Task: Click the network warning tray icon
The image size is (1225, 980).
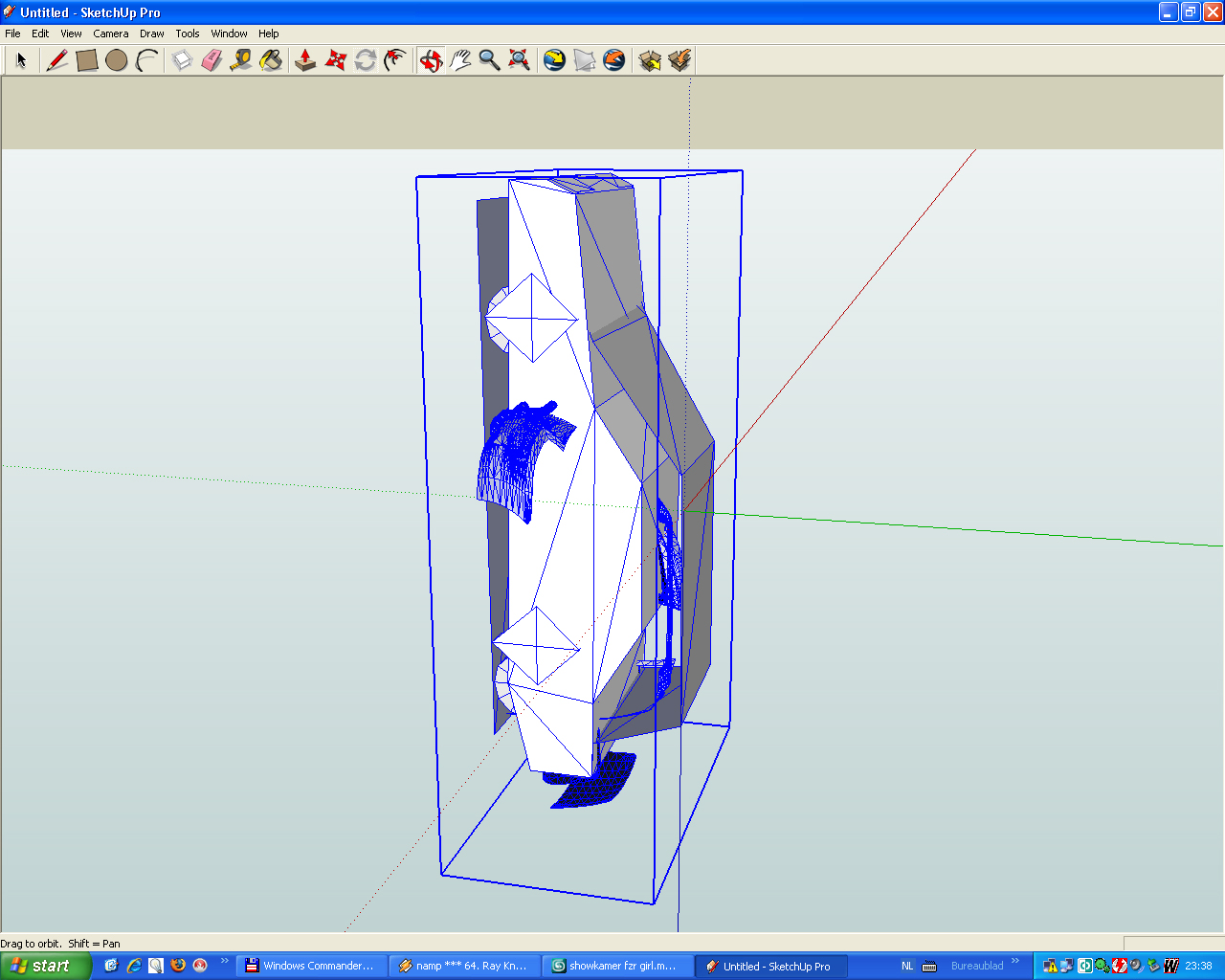Action: tap(1050, 966)
